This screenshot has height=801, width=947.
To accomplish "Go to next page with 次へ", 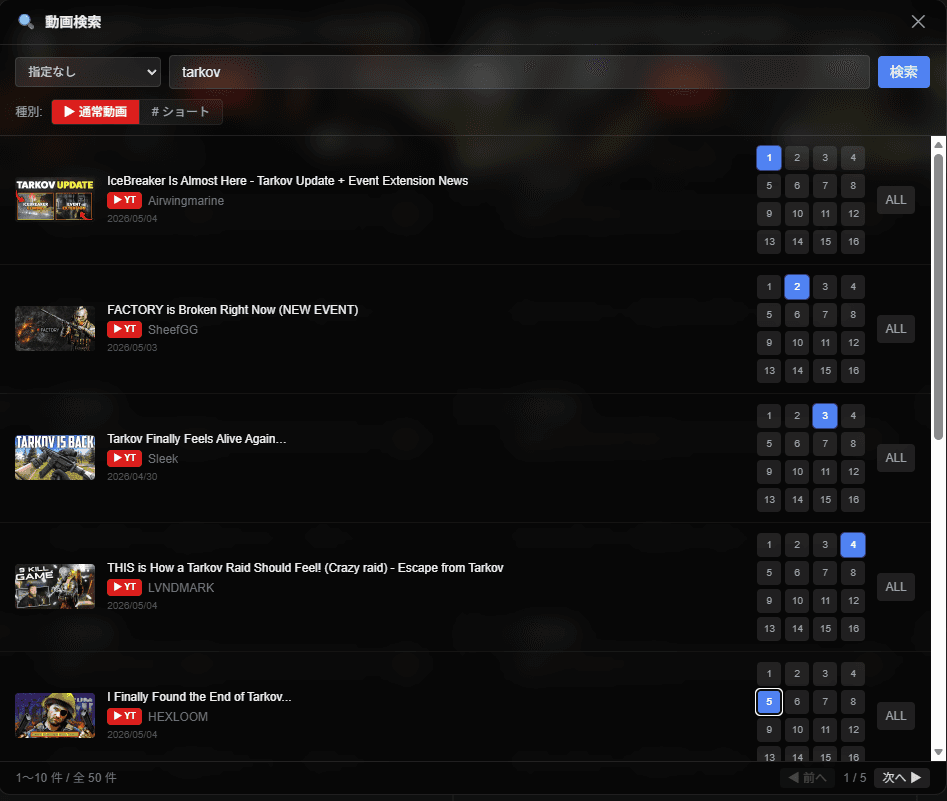I will (902, 777).
